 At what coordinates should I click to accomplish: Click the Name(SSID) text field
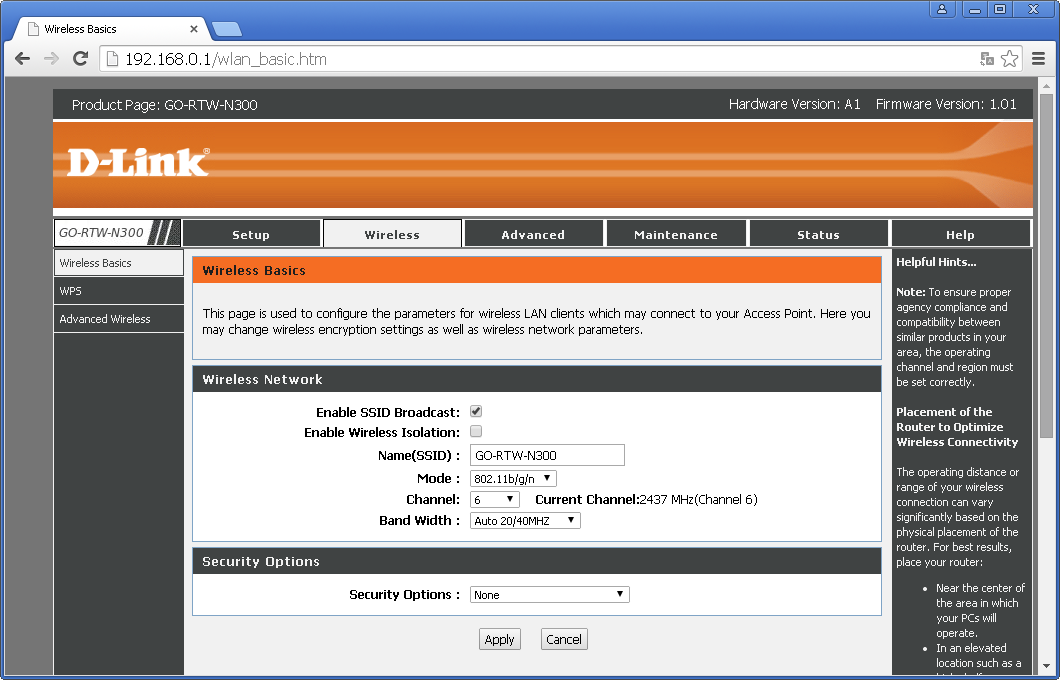[x=547, y=455]
